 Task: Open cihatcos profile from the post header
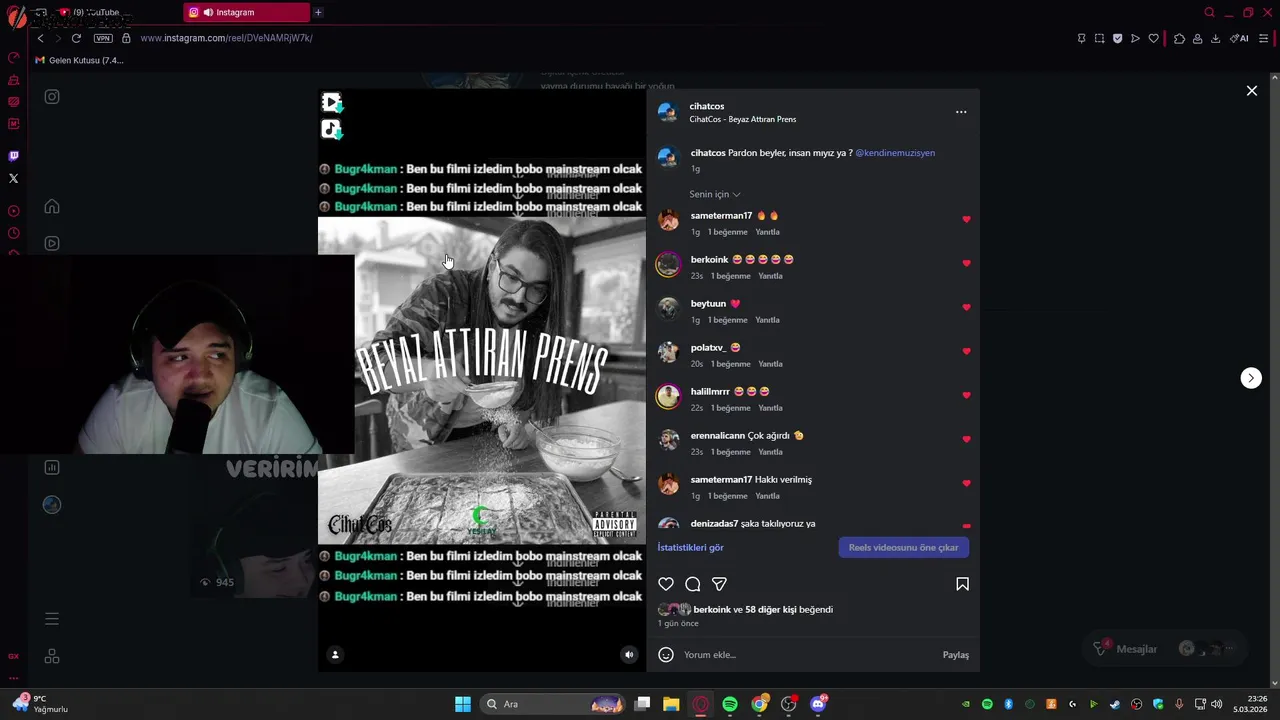(706, 106)
